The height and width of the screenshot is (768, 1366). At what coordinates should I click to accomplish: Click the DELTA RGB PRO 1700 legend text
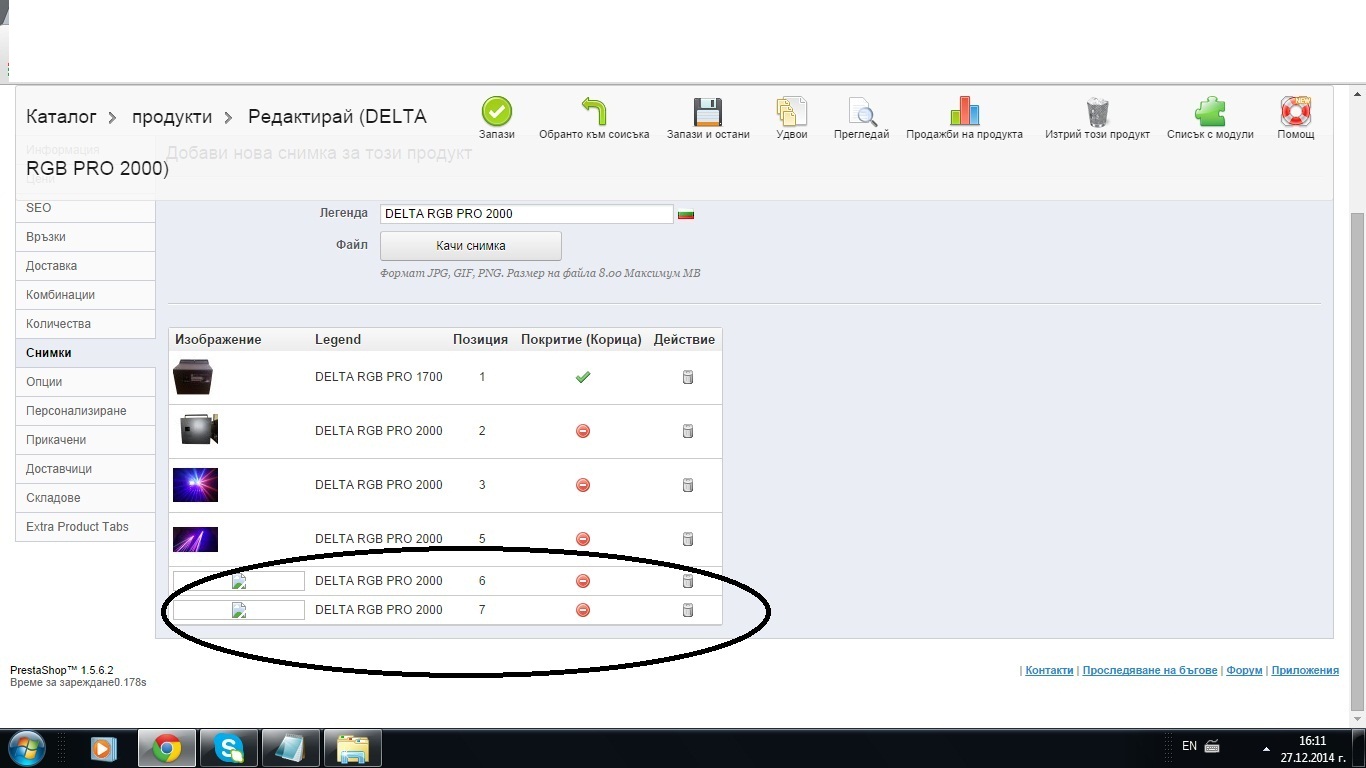pyautogui.click(x=379, y=377)
